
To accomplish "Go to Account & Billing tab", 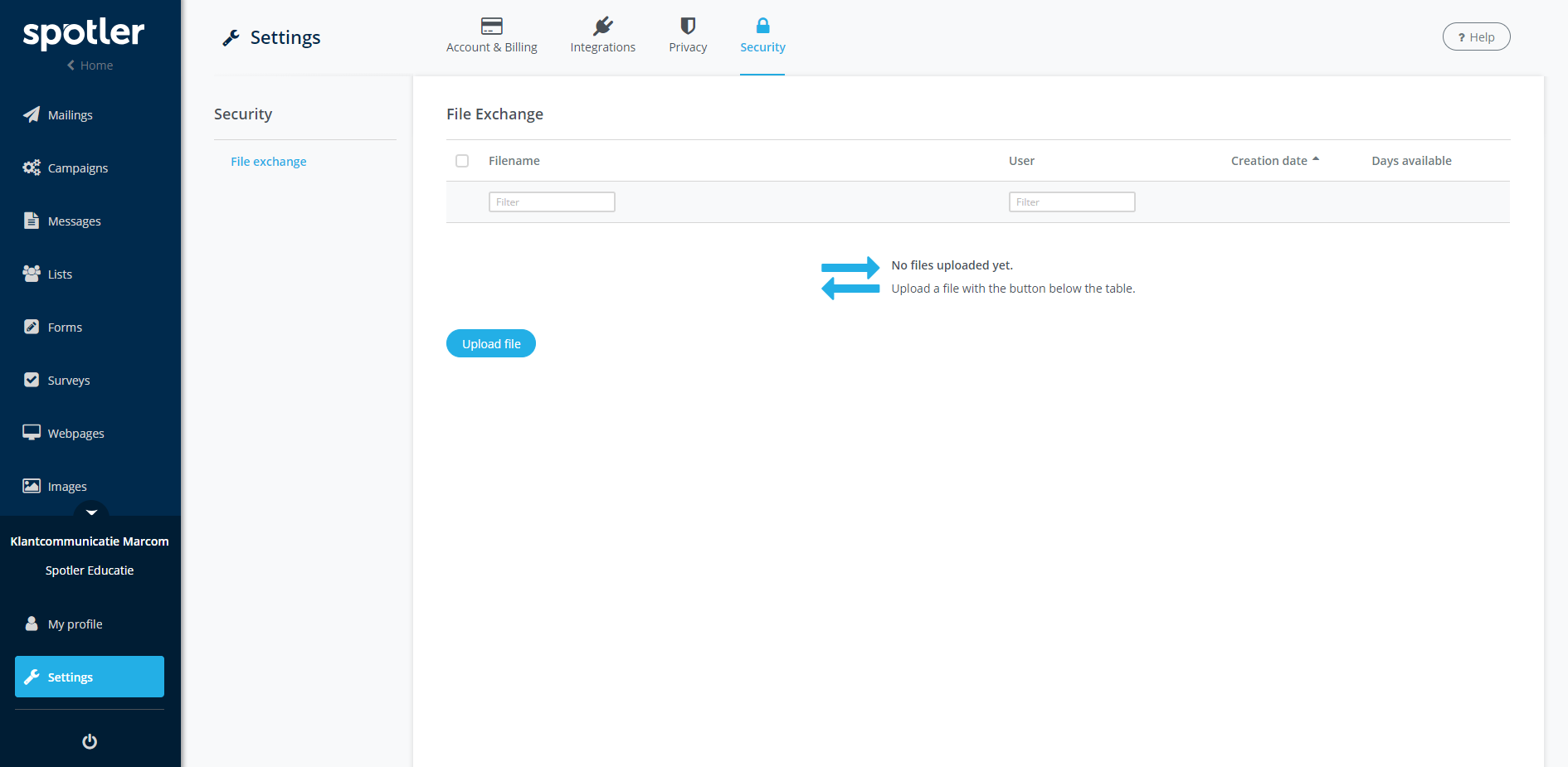I will click(491, 36).
